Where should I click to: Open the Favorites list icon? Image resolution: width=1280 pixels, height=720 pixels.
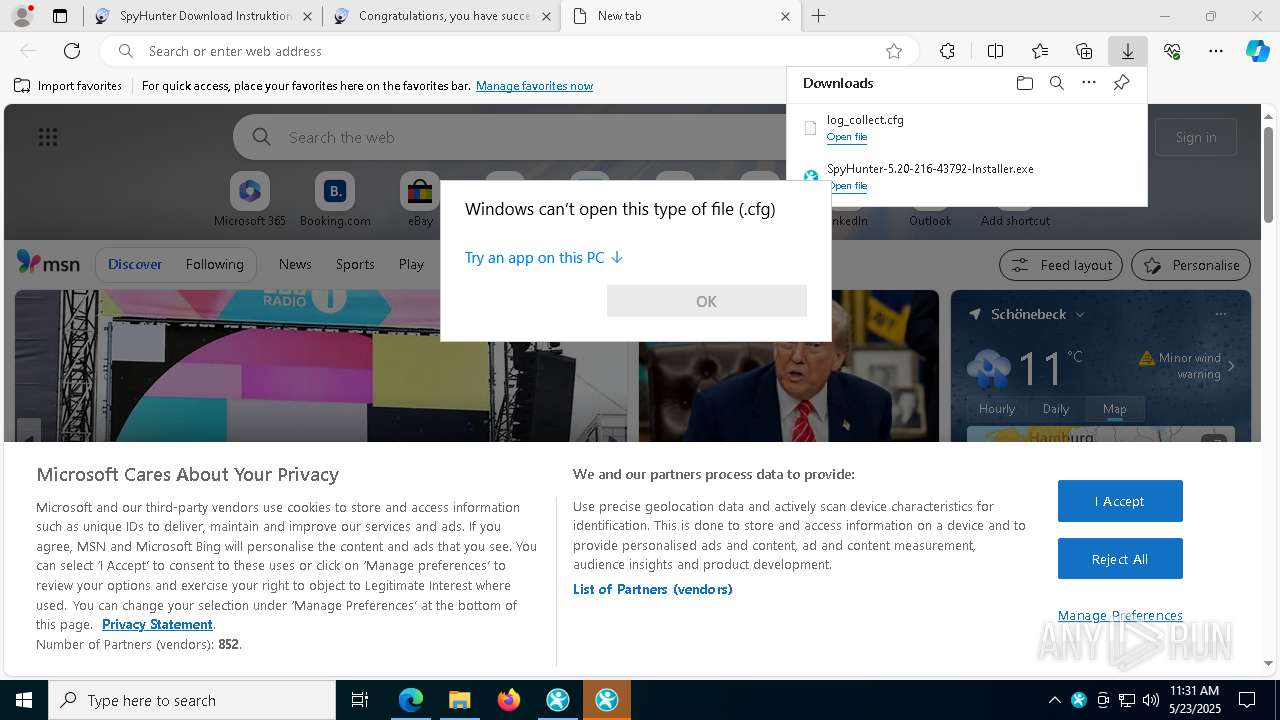pos(1040,51)
